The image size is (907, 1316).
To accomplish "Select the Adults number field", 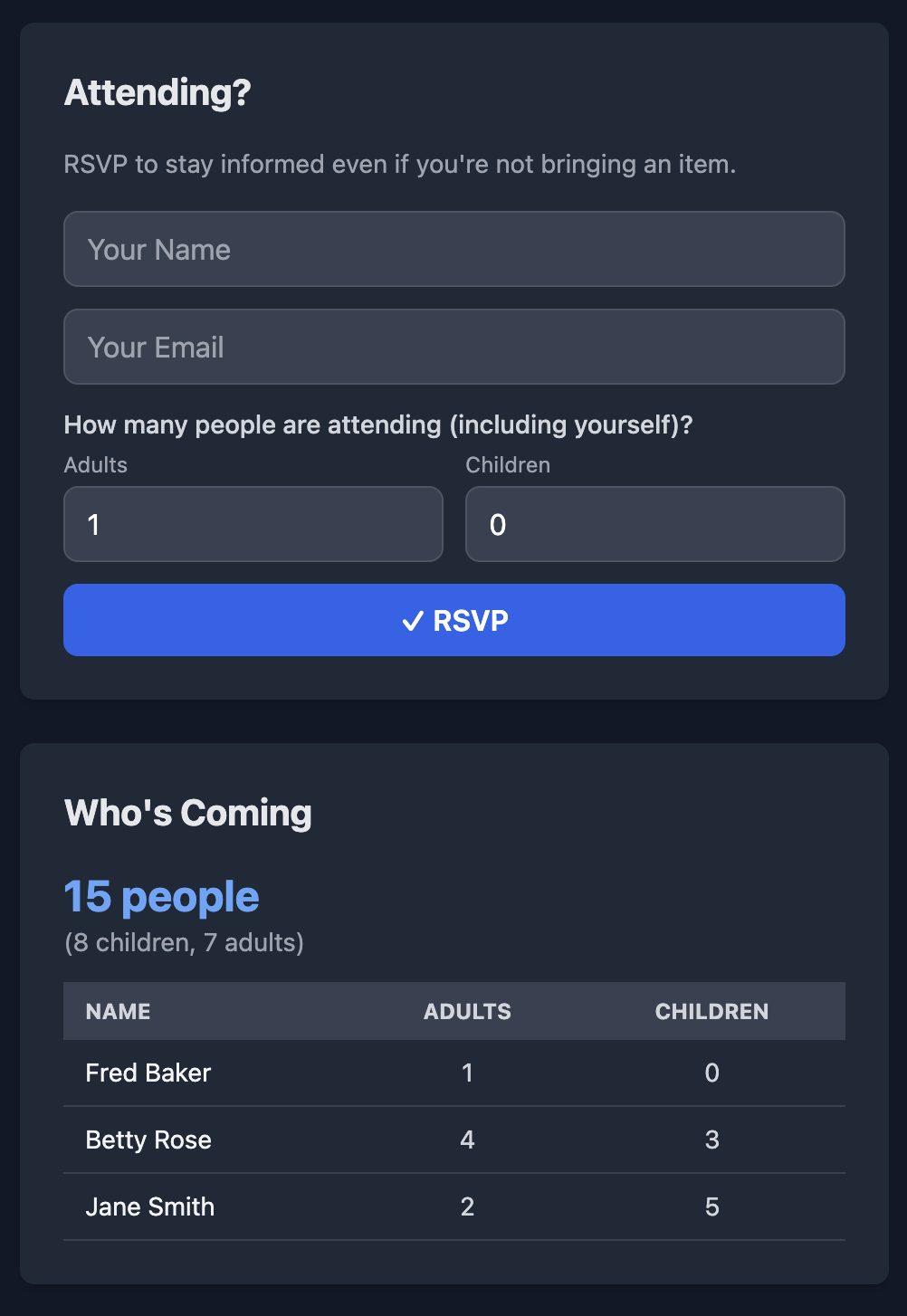I will 253,524.
